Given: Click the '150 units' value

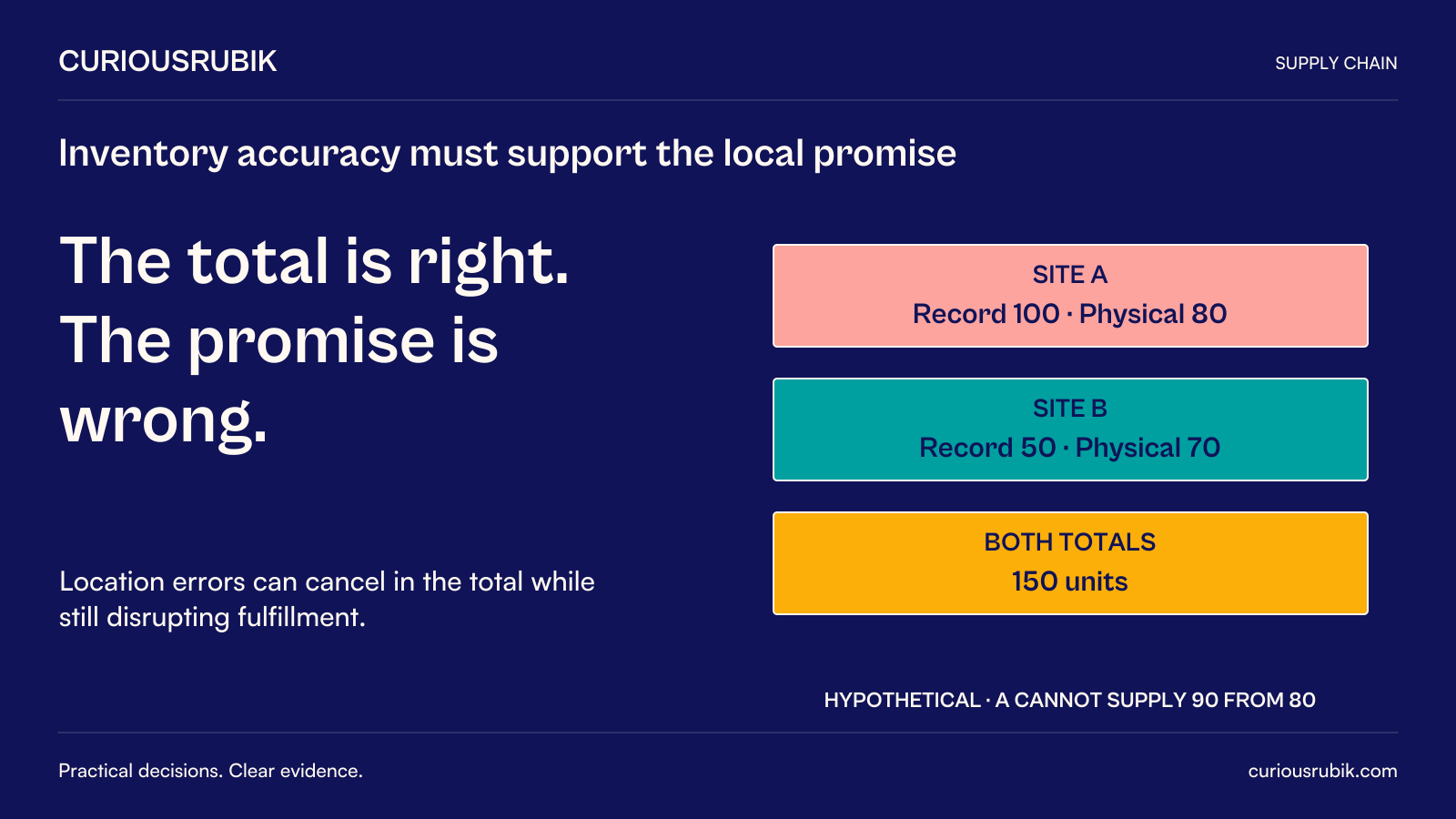Looking at the screenshot, I should (x=1070, y=581).
